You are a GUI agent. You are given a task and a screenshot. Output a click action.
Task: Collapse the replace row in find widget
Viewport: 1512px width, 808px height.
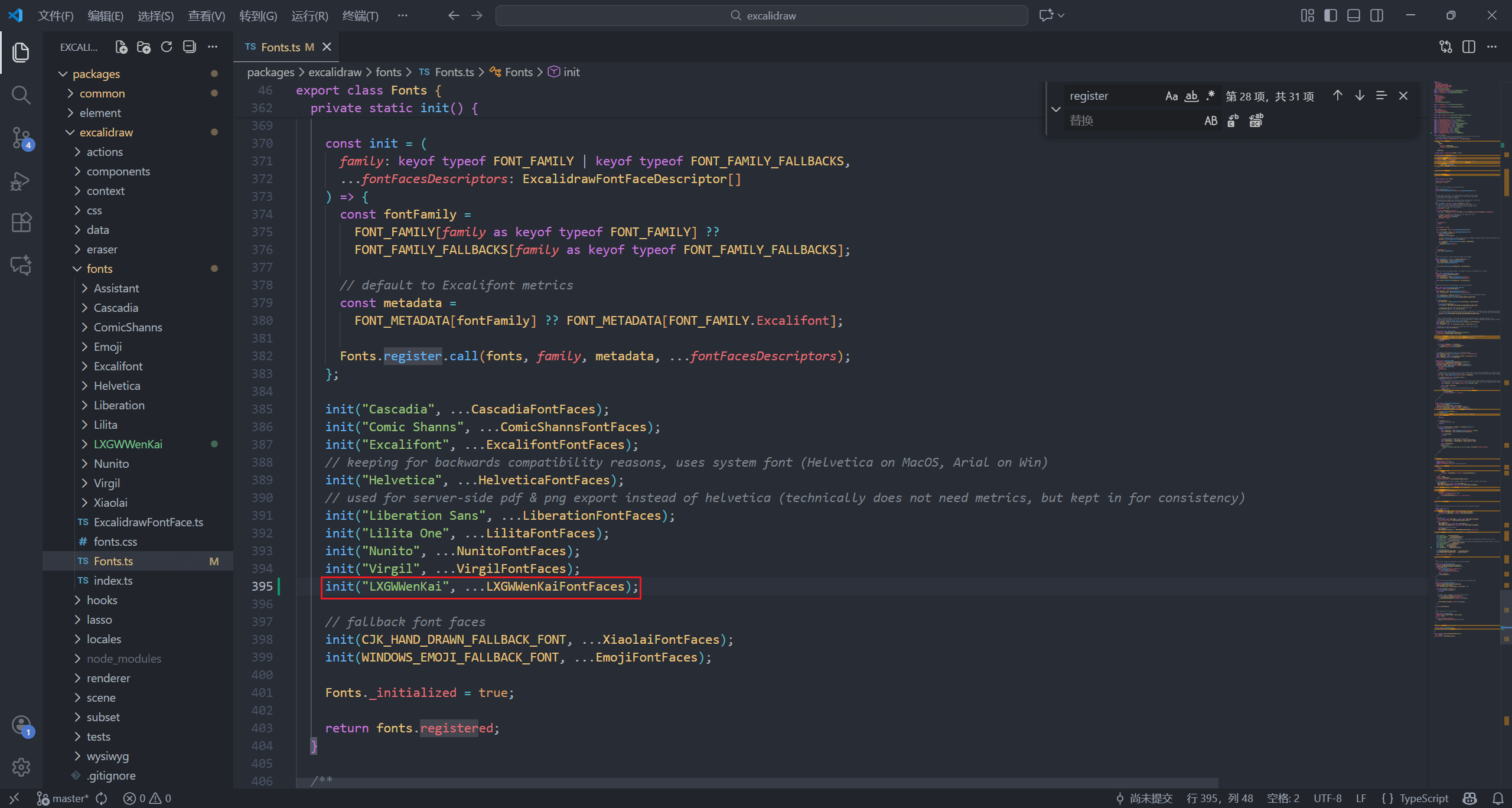tap(1056, 109)
